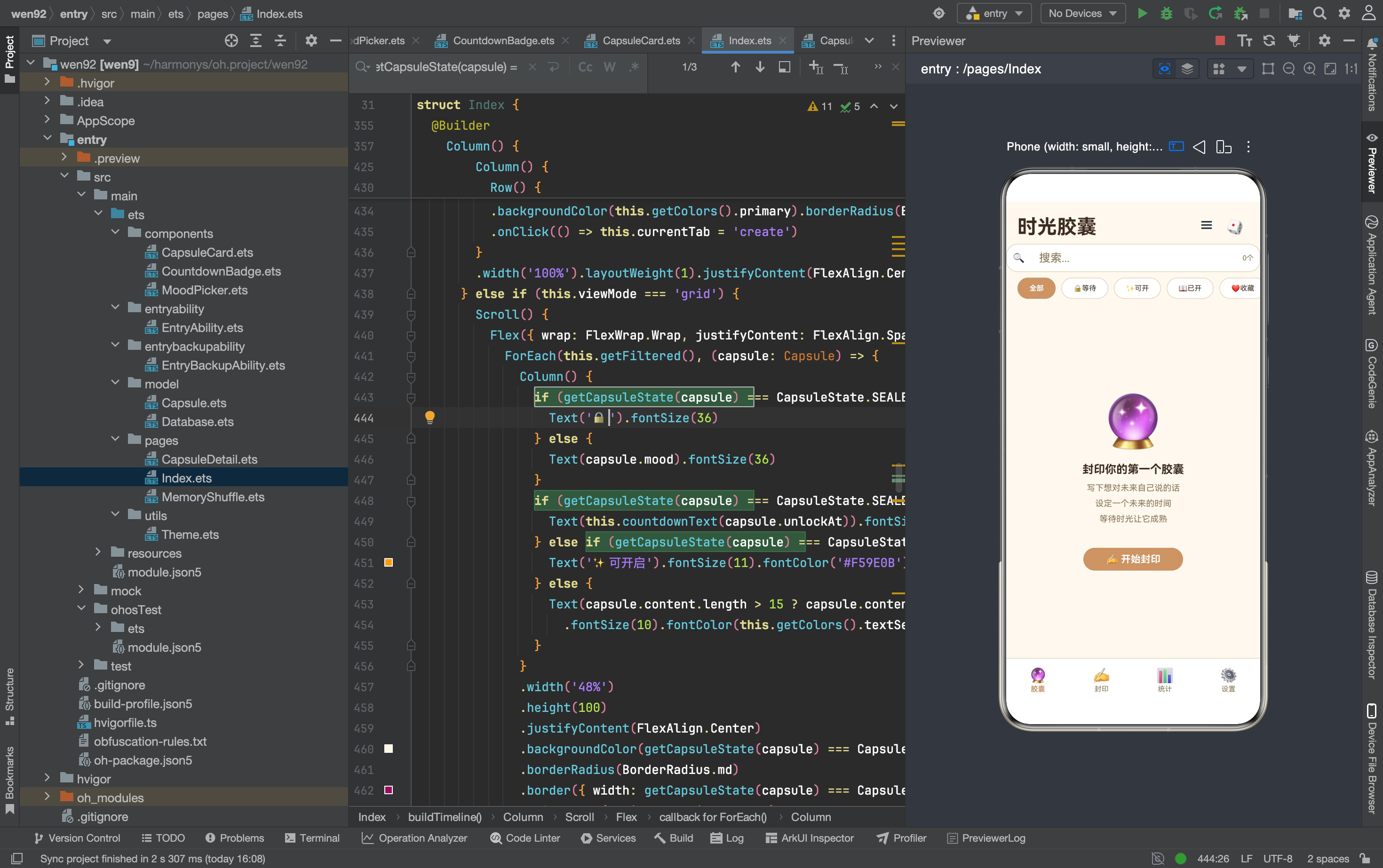Open font size settings (Tt) in Previewer
Screen dimensions: 1383x868
click(1245, 41)
